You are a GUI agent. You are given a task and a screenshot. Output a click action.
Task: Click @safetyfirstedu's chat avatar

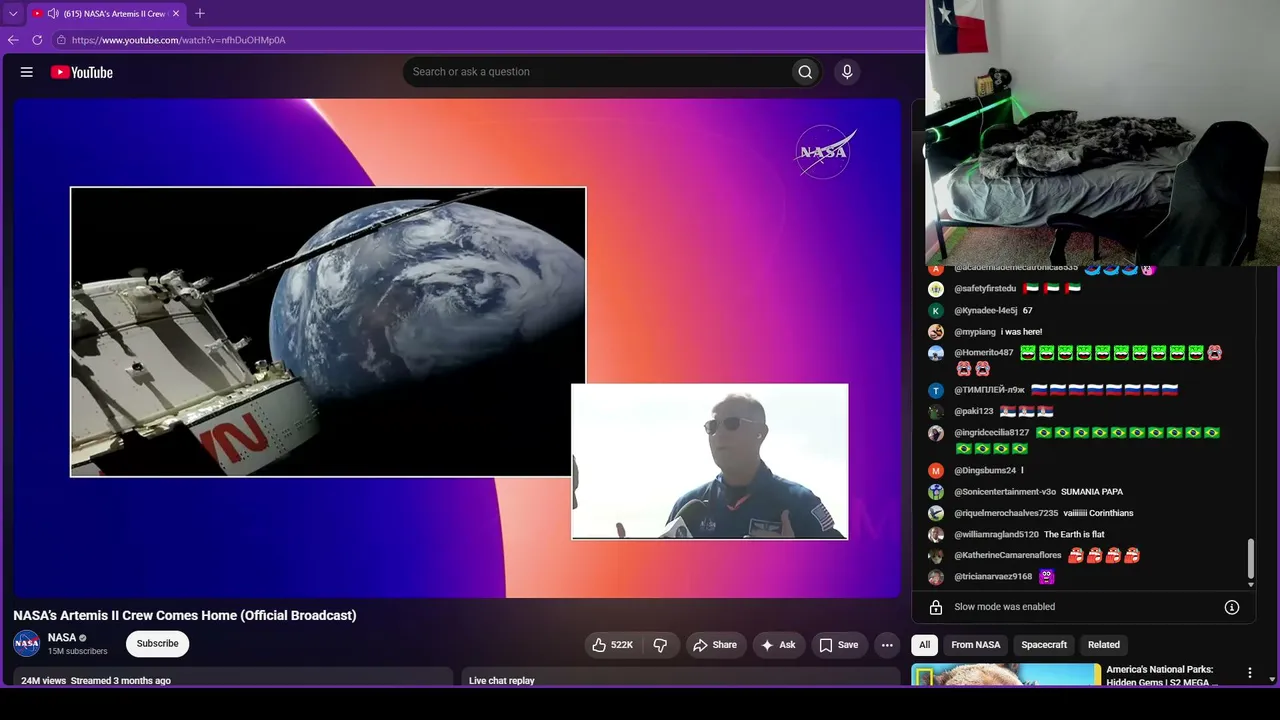coord(936,289)
